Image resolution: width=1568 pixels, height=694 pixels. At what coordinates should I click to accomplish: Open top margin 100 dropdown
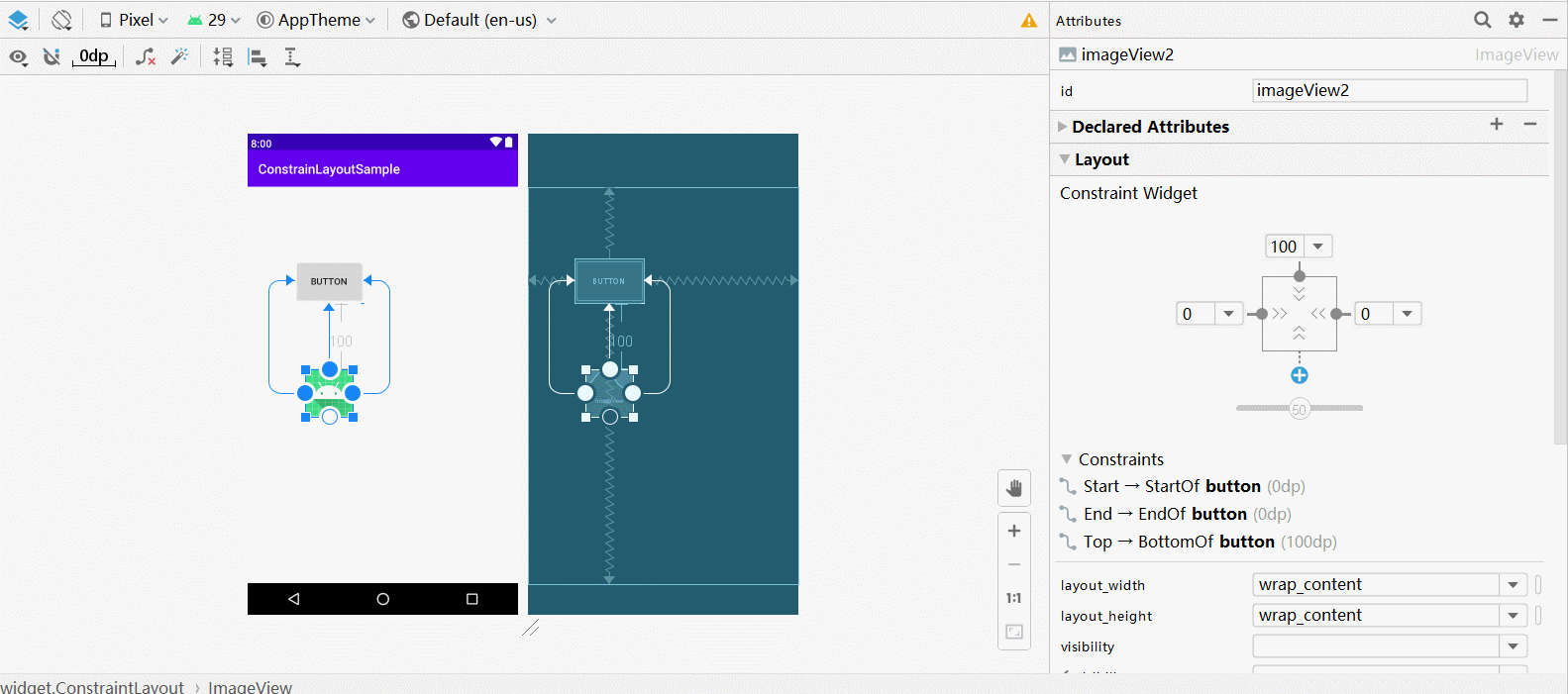pyautogui.click(x=1318, y=247)
